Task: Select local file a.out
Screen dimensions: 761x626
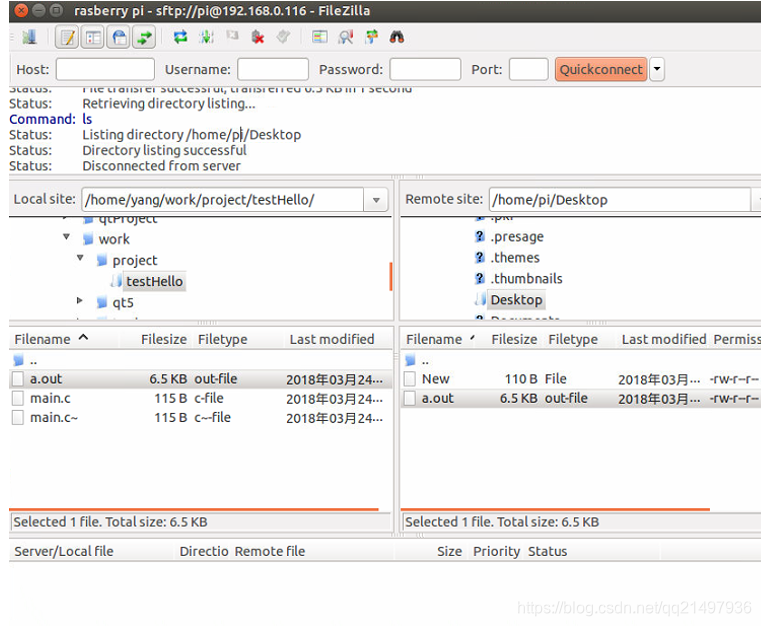Action: [200, 379]
